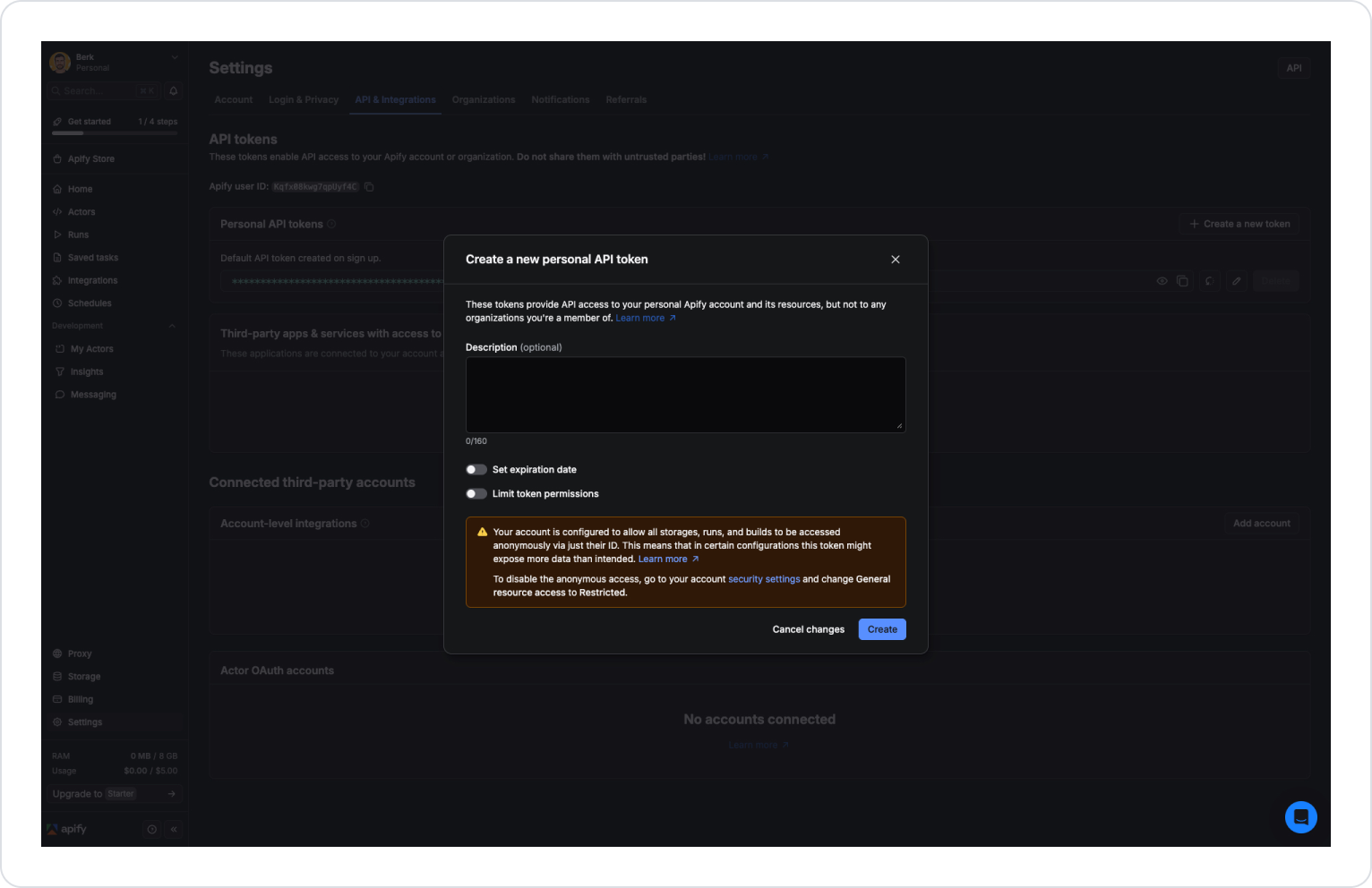The height and width of the screenshot is (888, 1372).
Task: Open the notifications bell in sidebar
Action: (x=174, y=90)
